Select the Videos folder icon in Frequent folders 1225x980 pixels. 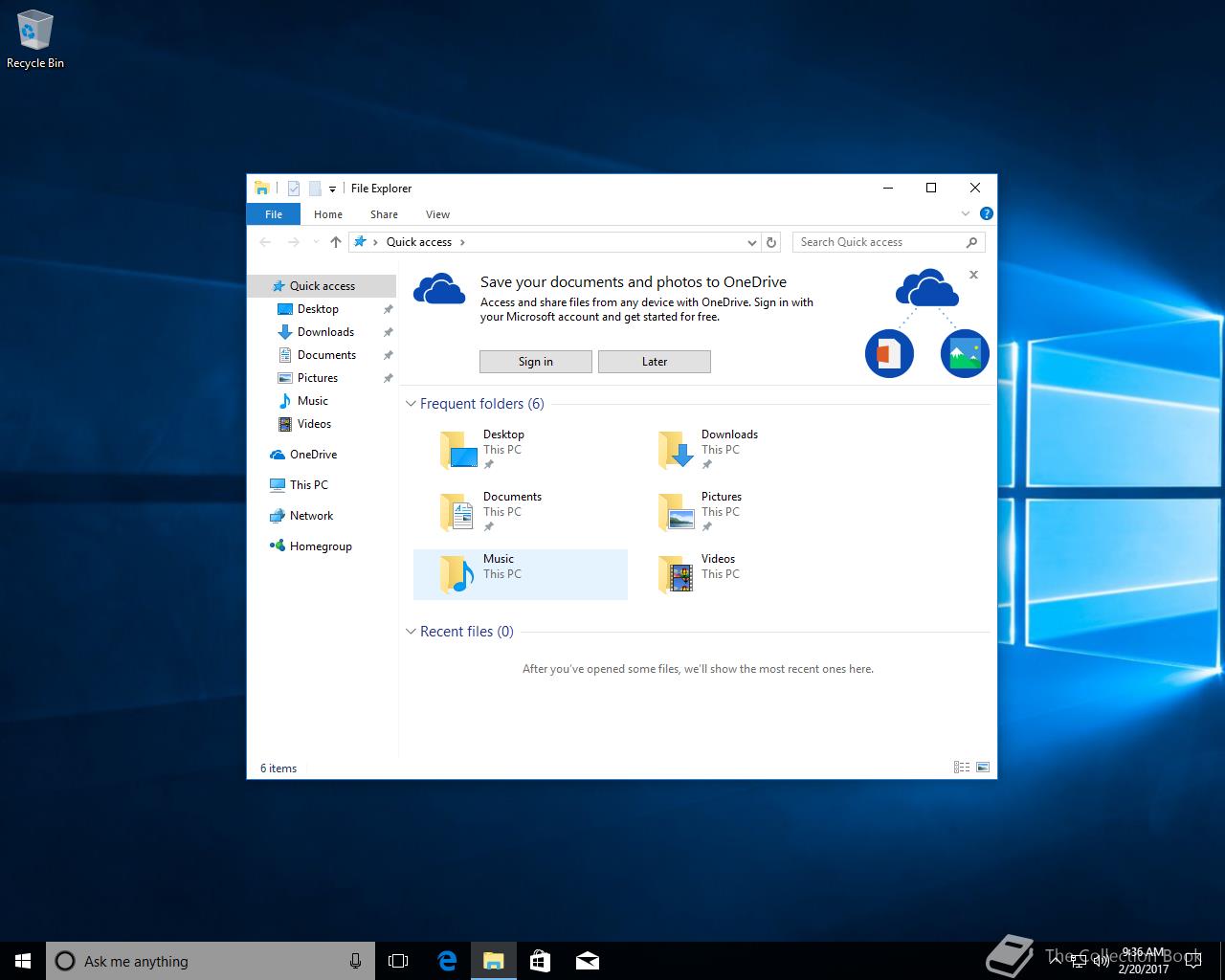click(x=678, y=574)
